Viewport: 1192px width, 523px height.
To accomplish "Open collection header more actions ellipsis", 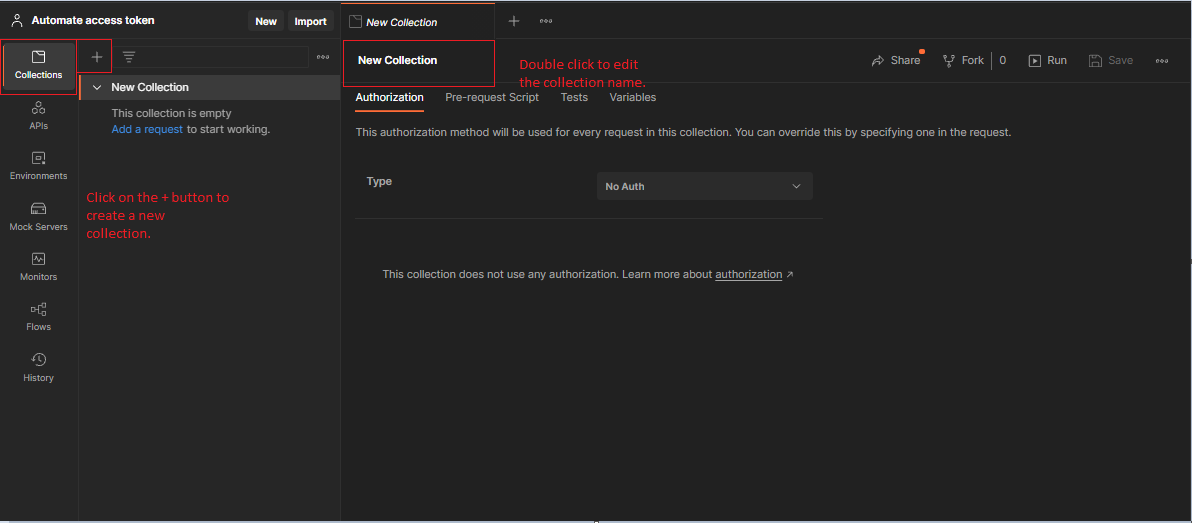I will click(1162, 61).
